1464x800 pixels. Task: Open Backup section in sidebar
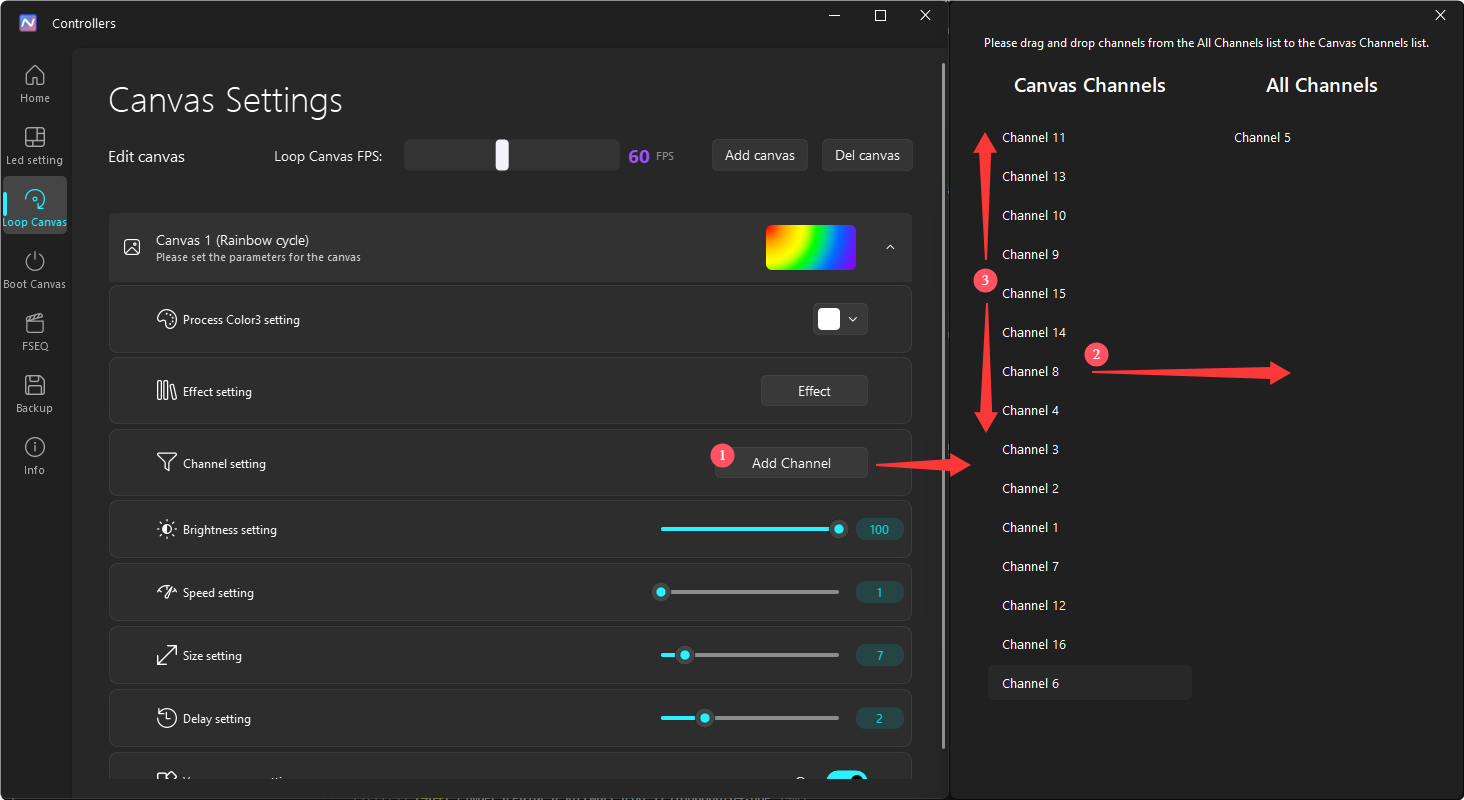[x=35, y=394]
